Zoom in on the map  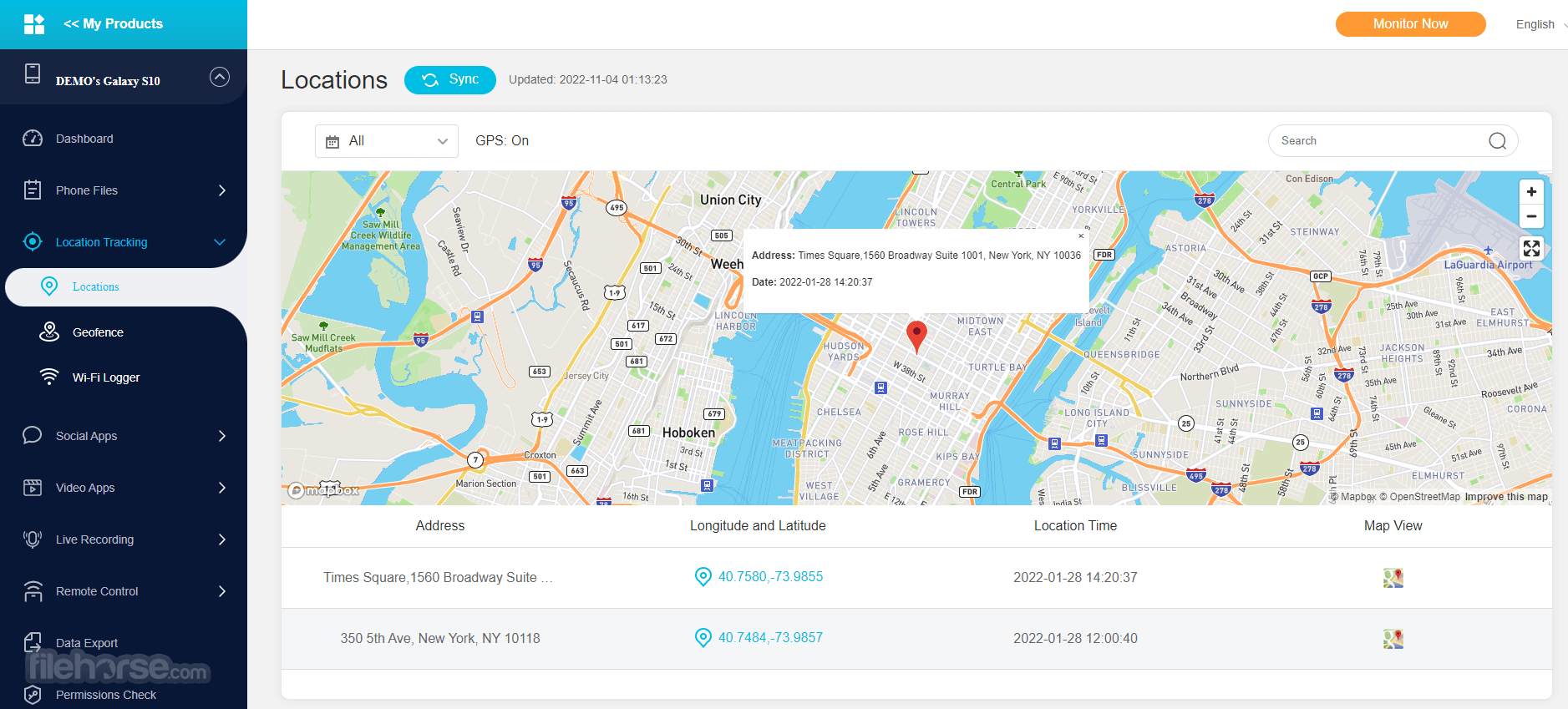coord(1531,192)
